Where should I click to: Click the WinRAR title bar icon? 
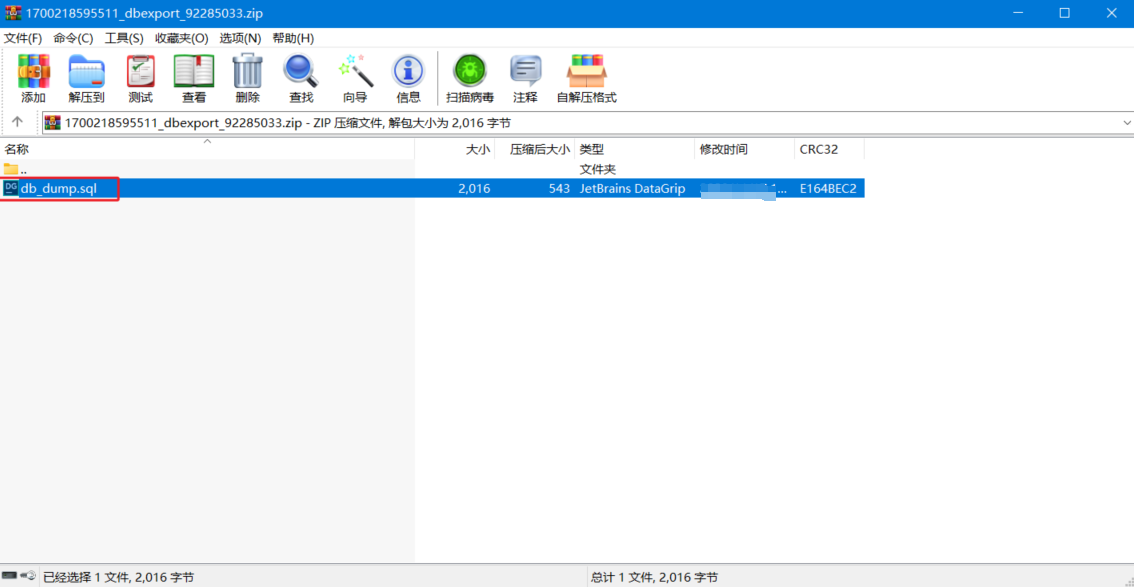(13, 13)
